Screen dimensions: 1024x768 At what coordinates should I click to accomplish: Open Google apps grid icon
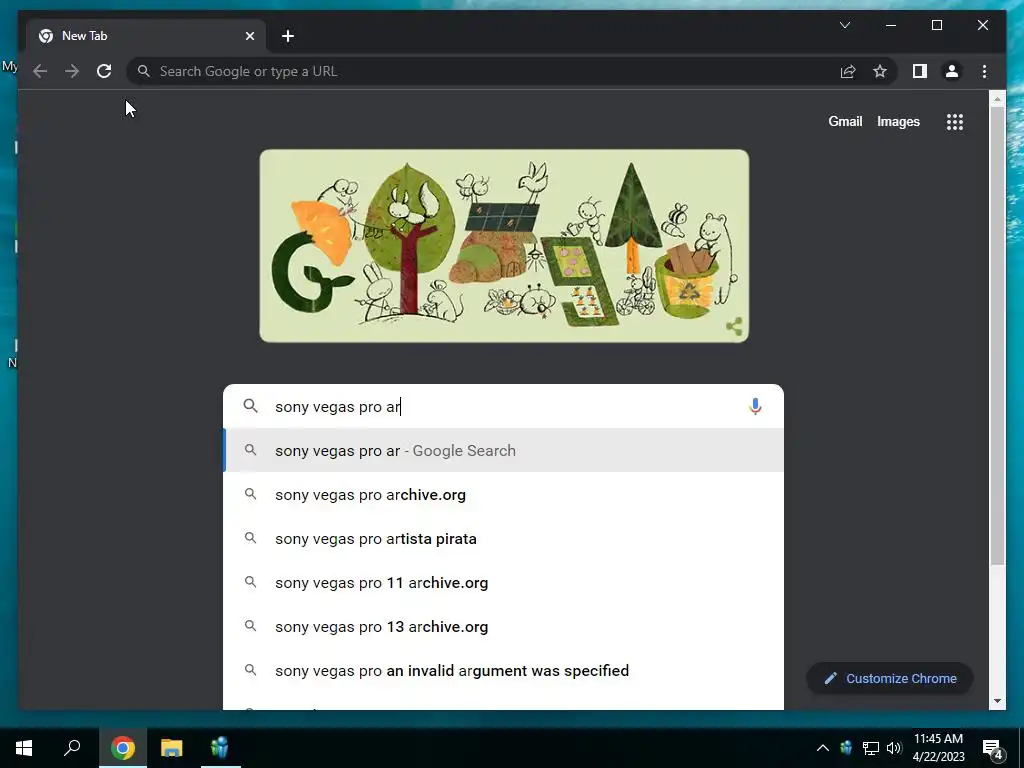(955, 121)
